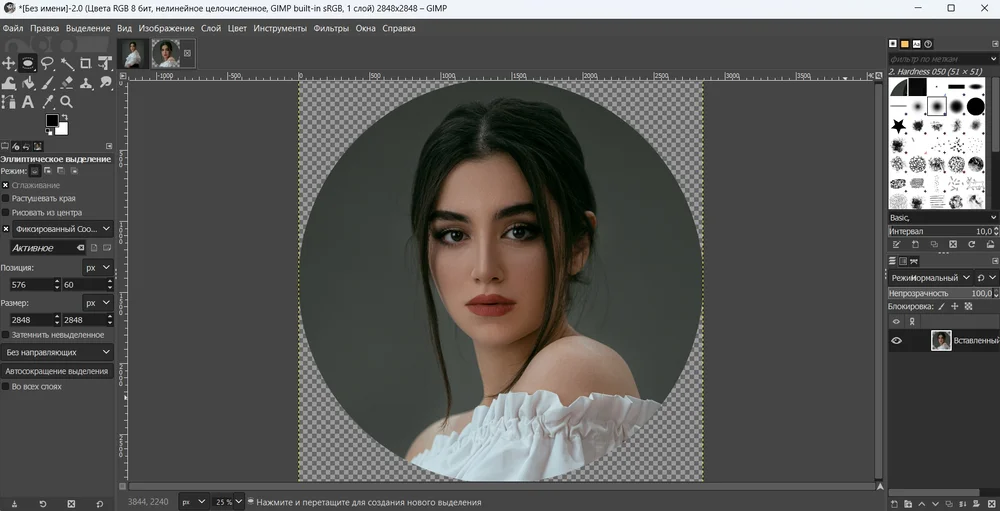This screenshot has height=511, width=1000.
Task: Click the Brushes tab icon
Action: pyautogui.click(x=893, y=44)
